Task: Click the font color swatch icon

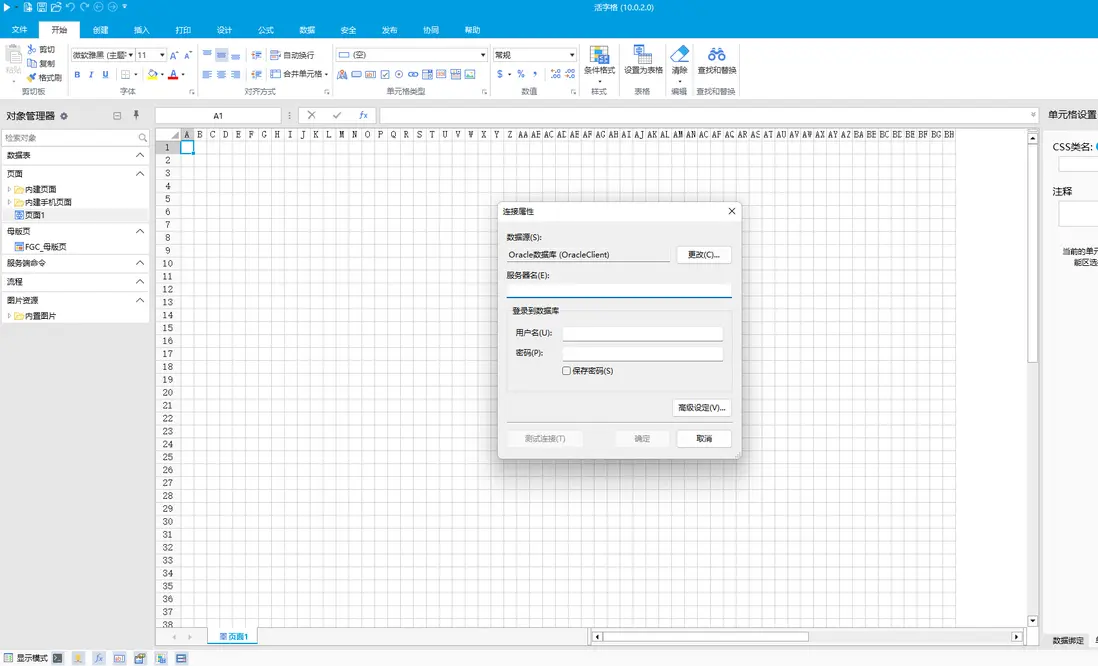Action: [173, 75]
